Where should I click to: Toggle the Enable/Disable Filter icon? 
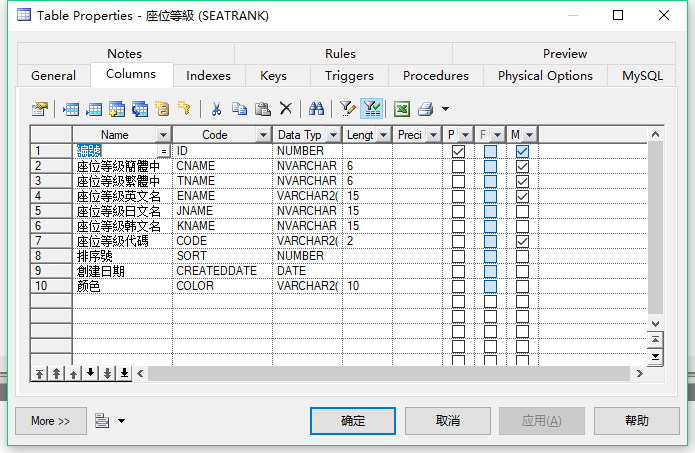pos(371,109)
